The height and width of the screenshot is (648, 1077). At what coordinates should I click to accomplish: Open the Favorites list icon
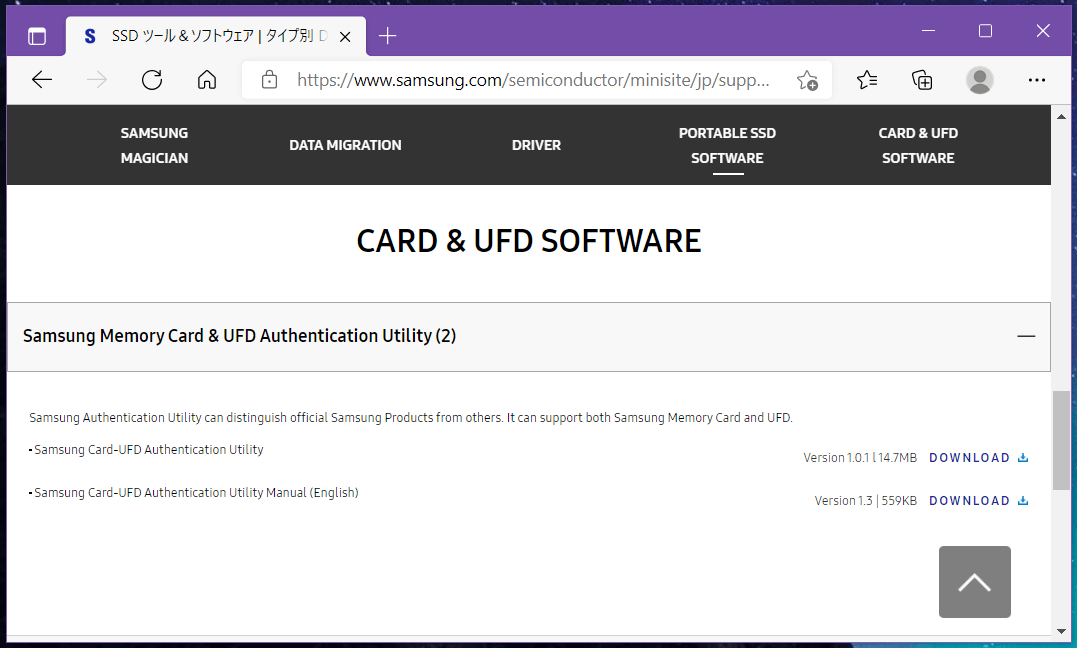[867, 80]
